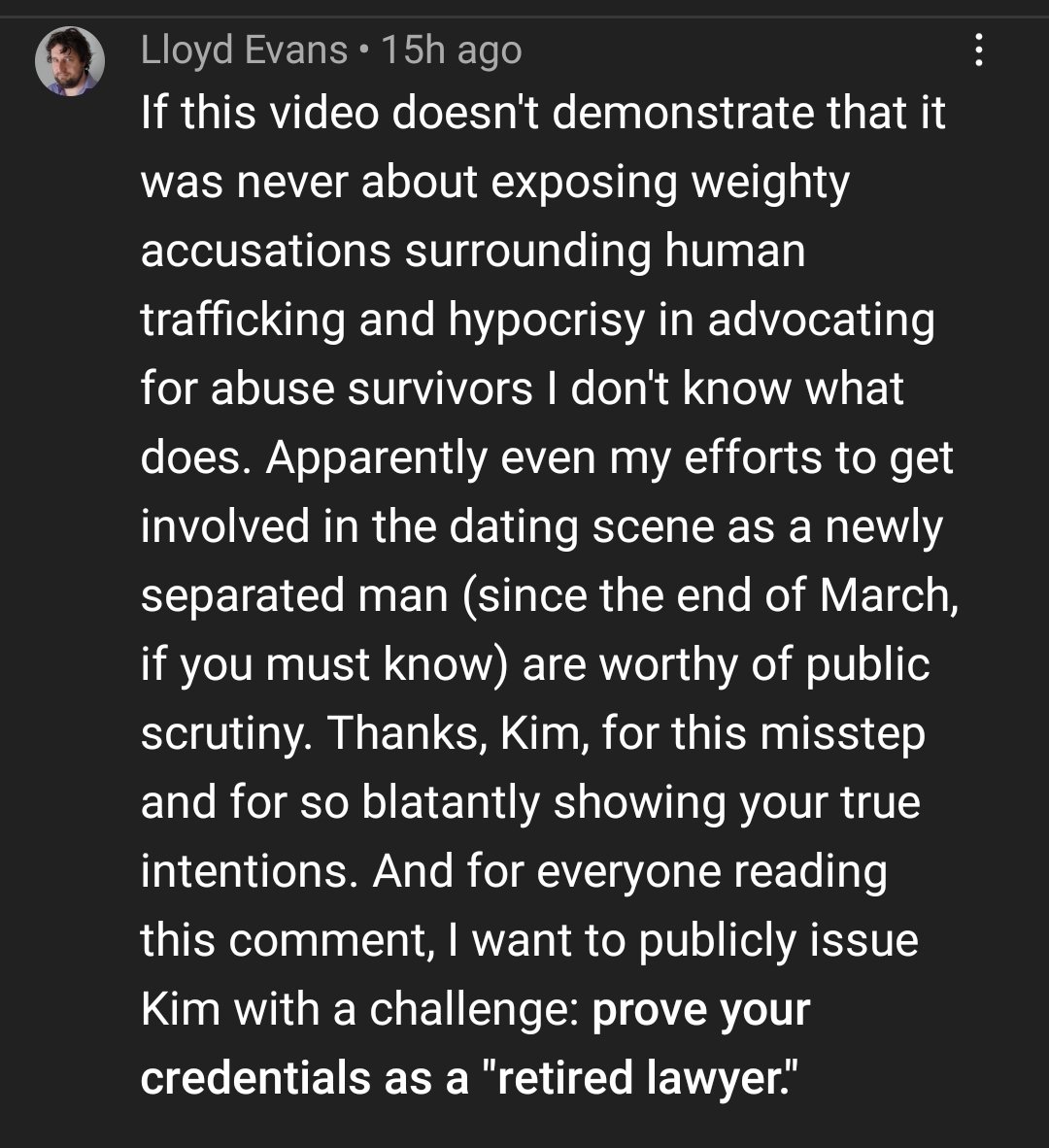The height and width of the screenshot is (1148, 1049).
Task: Click the words "human trafficking" in the comment
Action: tap(735, 251)
